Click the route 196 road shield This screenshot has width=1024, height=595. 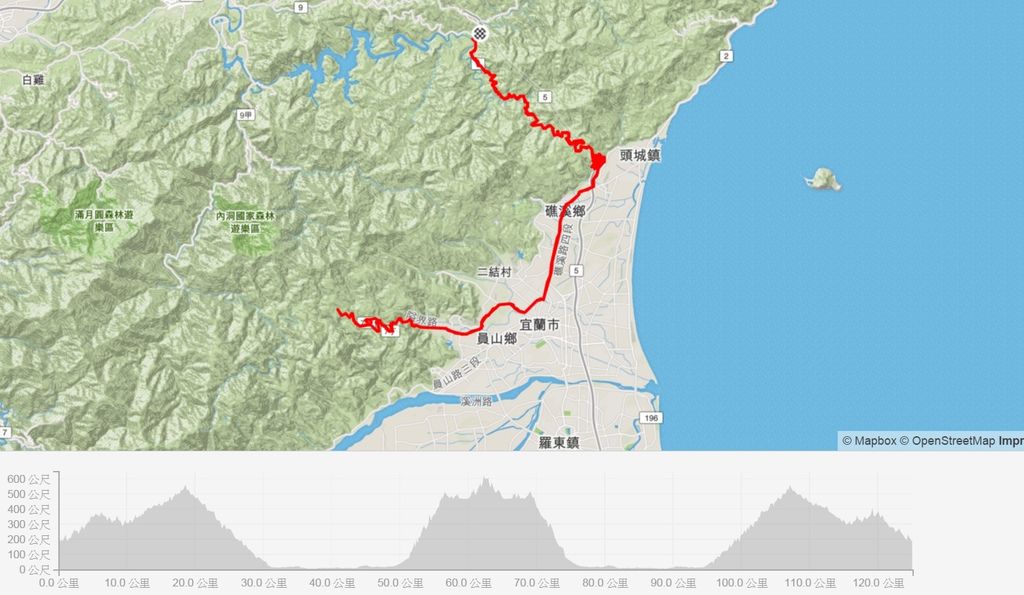(650, 418)
